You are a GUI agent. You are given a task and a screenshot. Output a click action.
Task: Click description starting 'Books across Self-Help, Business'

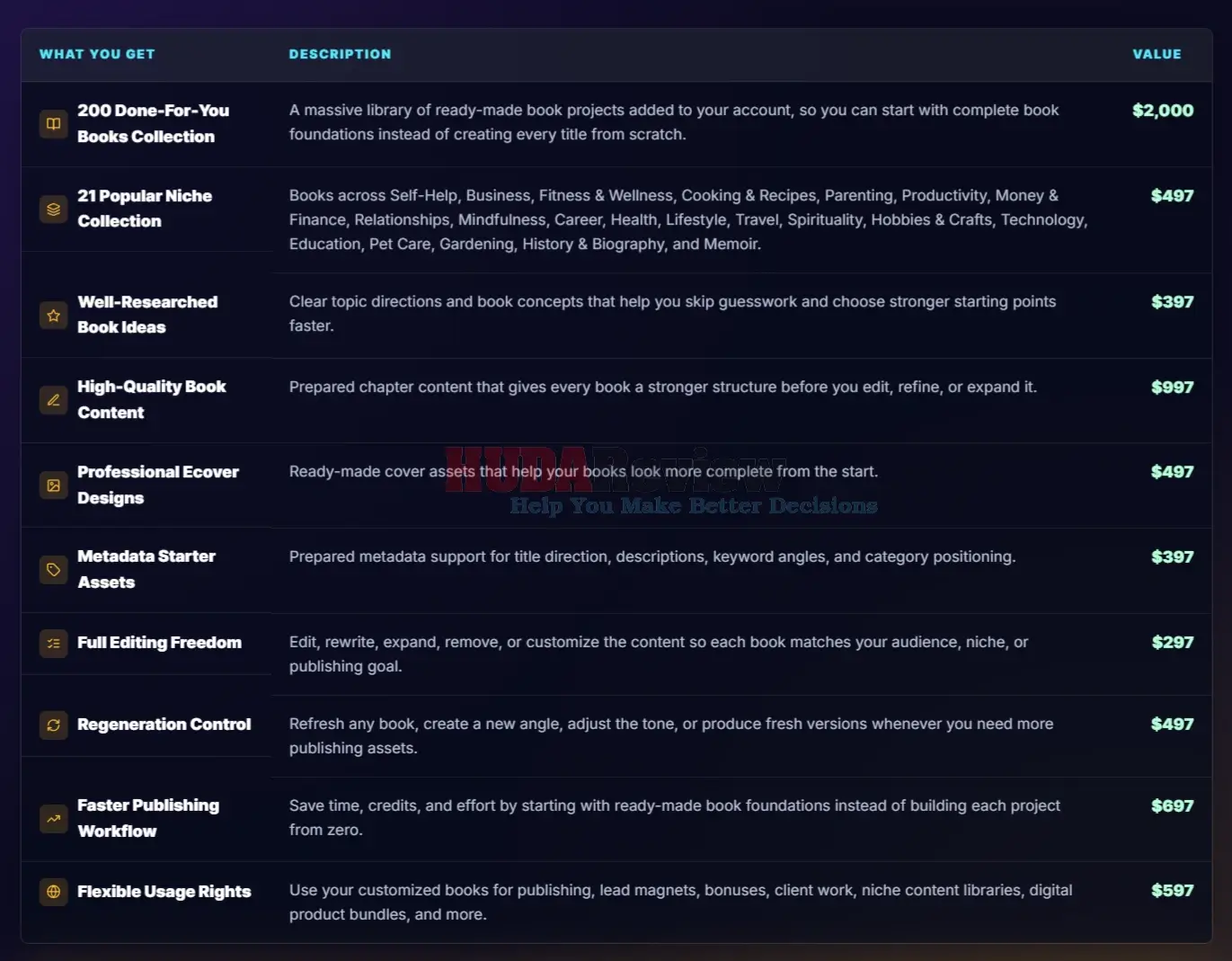coord(688,219)
